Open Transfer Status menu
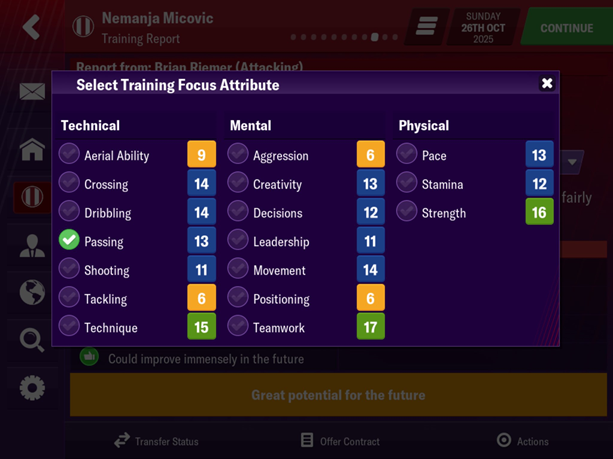The width and height of the screenshot is (613, 459). [155, 441]
